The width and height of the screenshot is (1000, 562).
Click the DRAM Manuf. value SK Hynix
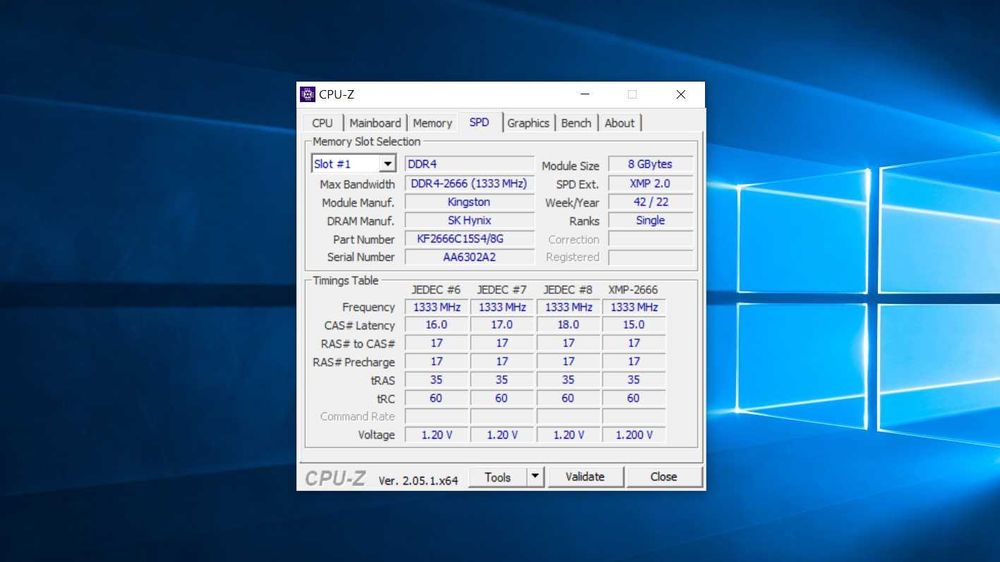[x=469, y=221]
